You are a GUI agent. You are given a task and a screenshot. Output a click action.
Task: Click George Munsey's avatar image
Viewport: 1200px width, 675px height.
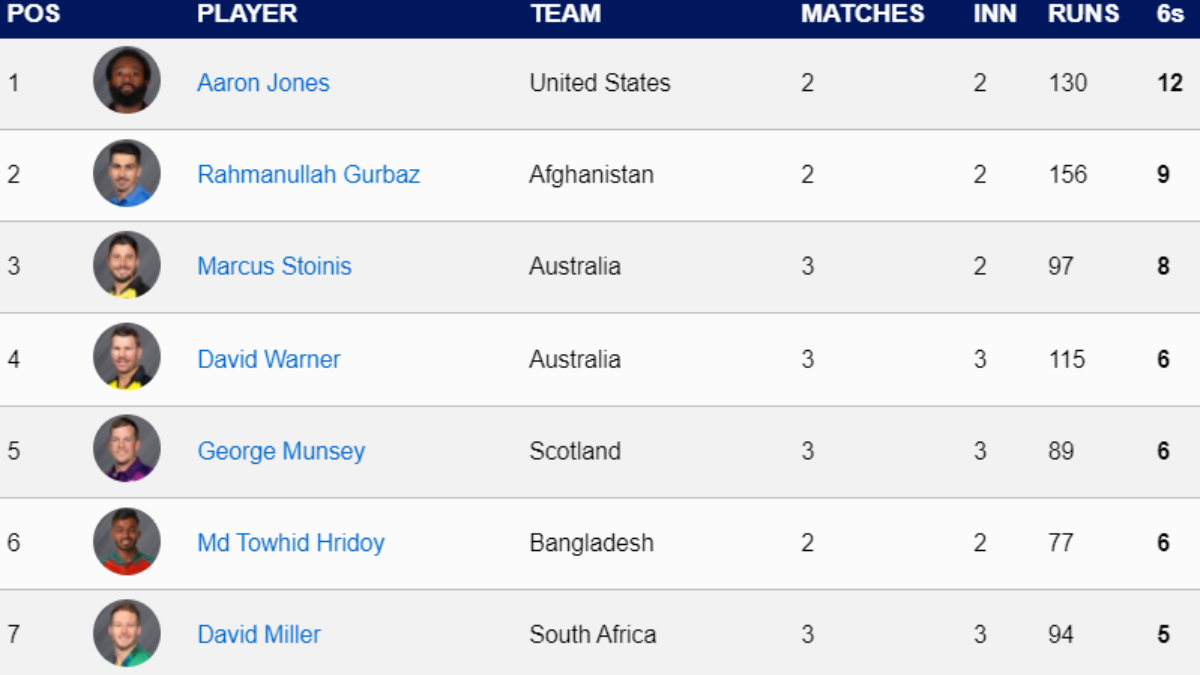point(127,449)
